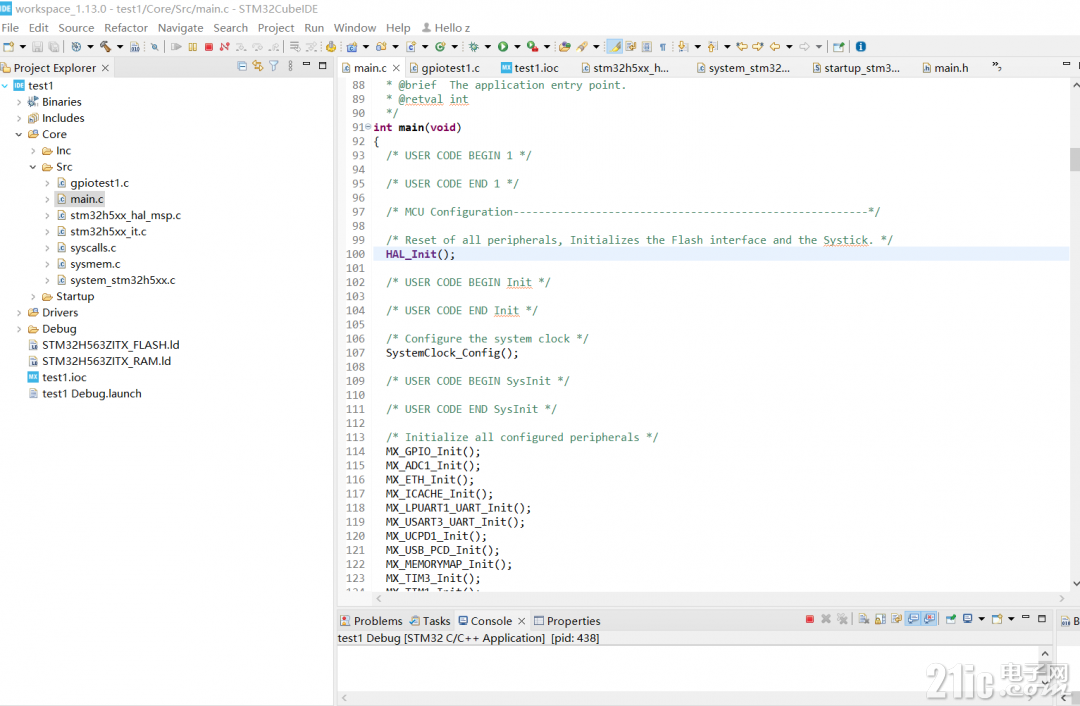The image size is (1080, 706).
Task: Open the Source menu
Action: coord(76,28)
